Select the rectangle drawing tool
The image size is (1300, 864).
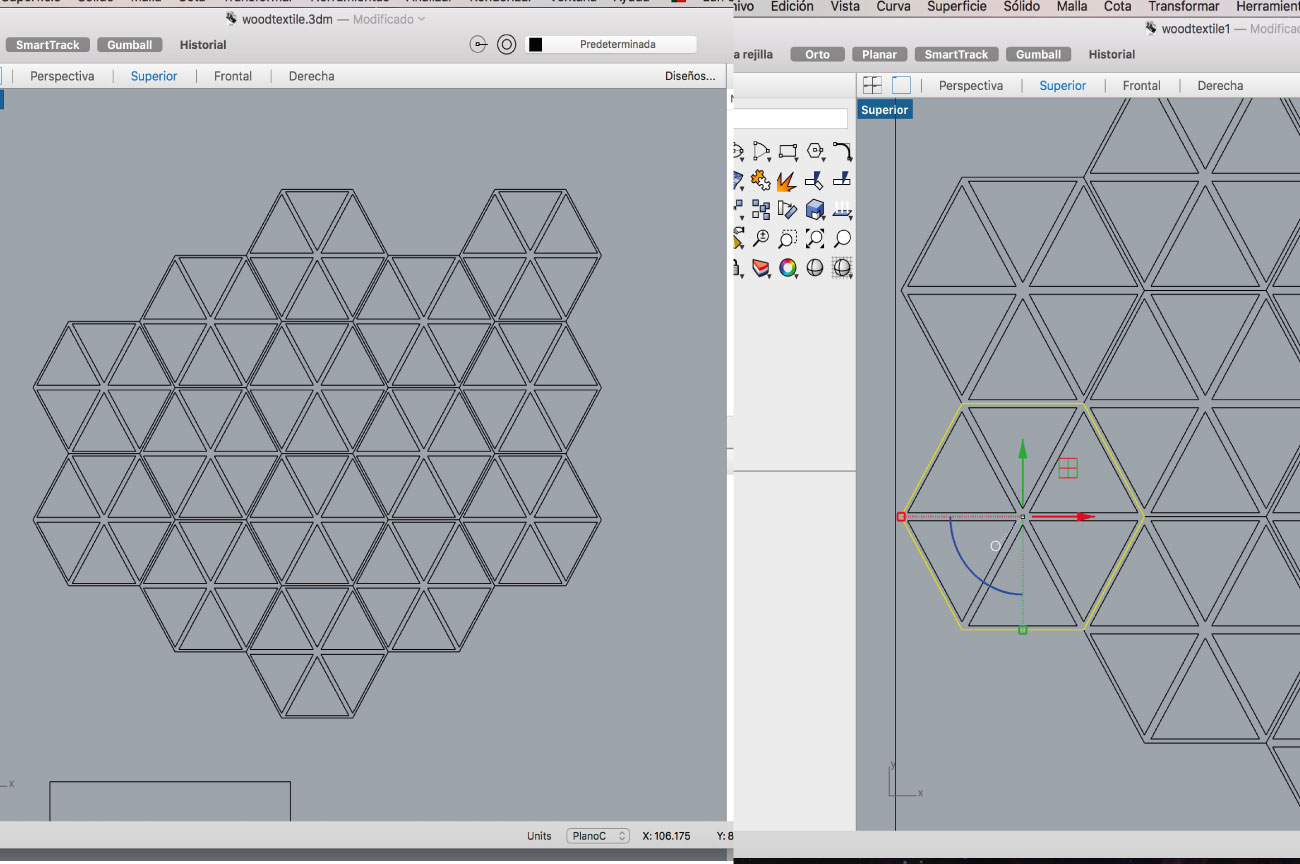click(x=788, y=151)
